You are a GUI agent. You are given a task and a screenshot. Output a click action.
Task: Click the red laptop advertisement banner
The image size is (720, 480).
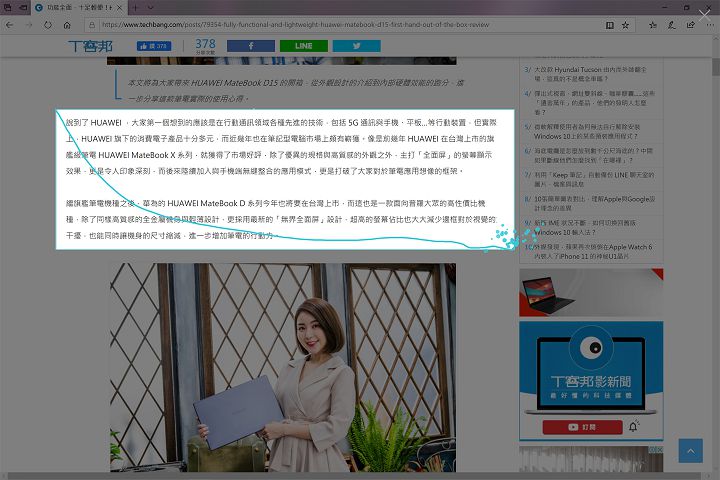click(591, 293)
